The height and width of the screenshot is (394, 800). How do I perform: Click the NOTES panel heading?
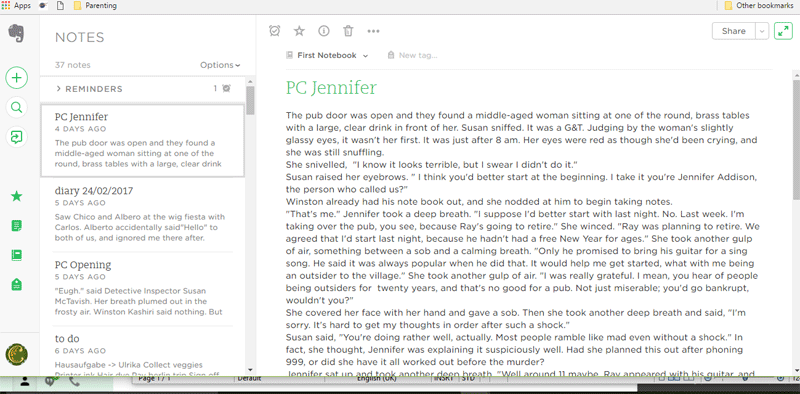coord(80,37)
